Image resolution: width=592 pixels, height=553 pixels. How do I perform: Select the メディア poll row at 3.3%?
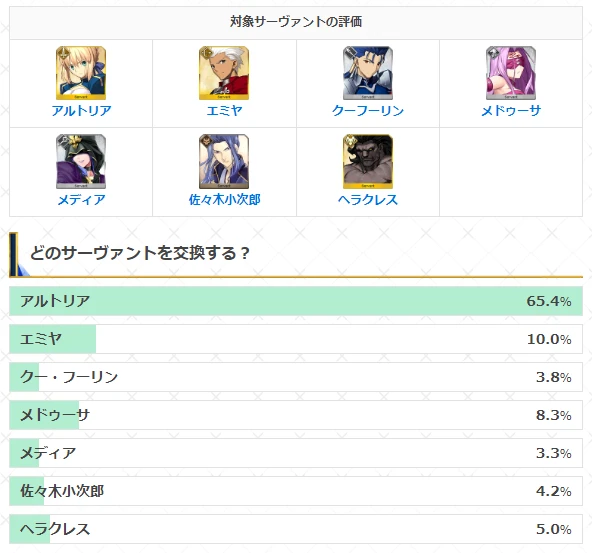pyautogui.click(x=296, y=453)
